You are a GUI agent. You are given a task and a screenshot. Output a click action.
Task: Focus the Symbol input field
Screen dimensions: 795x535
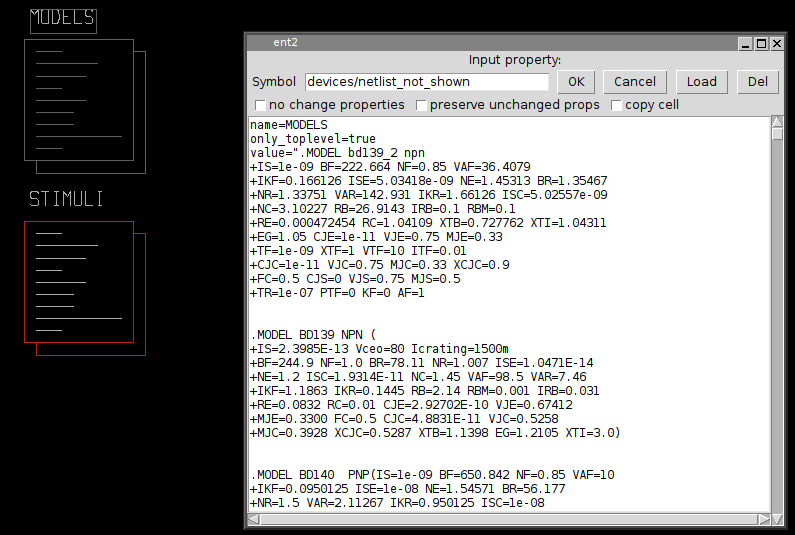pos(427,82)
